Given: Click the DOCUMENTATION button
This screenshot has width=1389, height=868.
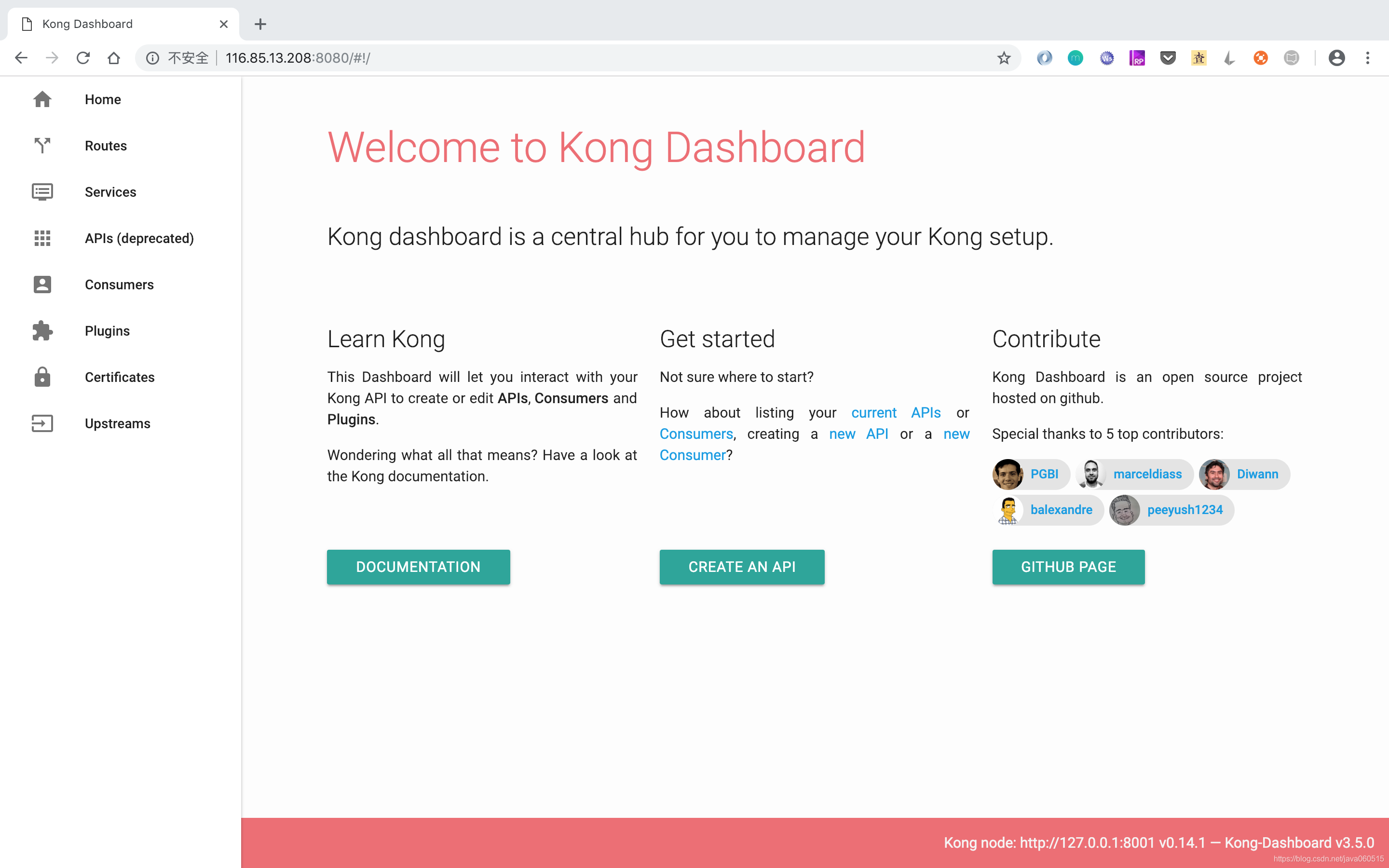Looking at the screenshot, I should [x=419, y=567].
